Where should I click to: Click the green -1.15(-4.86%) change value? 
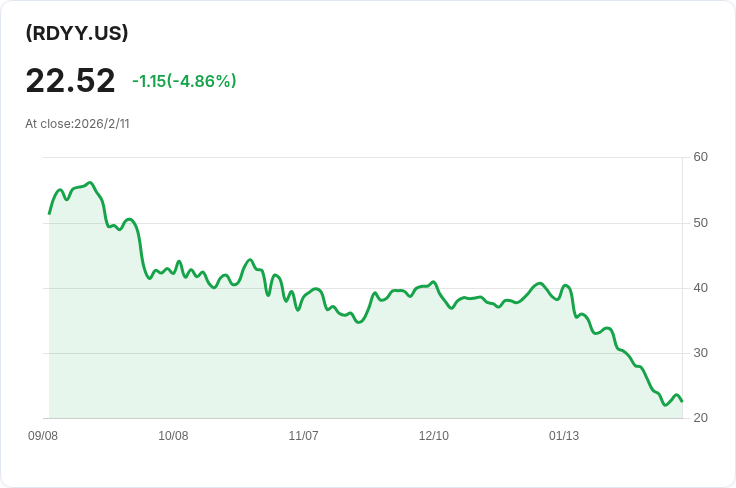184,81
